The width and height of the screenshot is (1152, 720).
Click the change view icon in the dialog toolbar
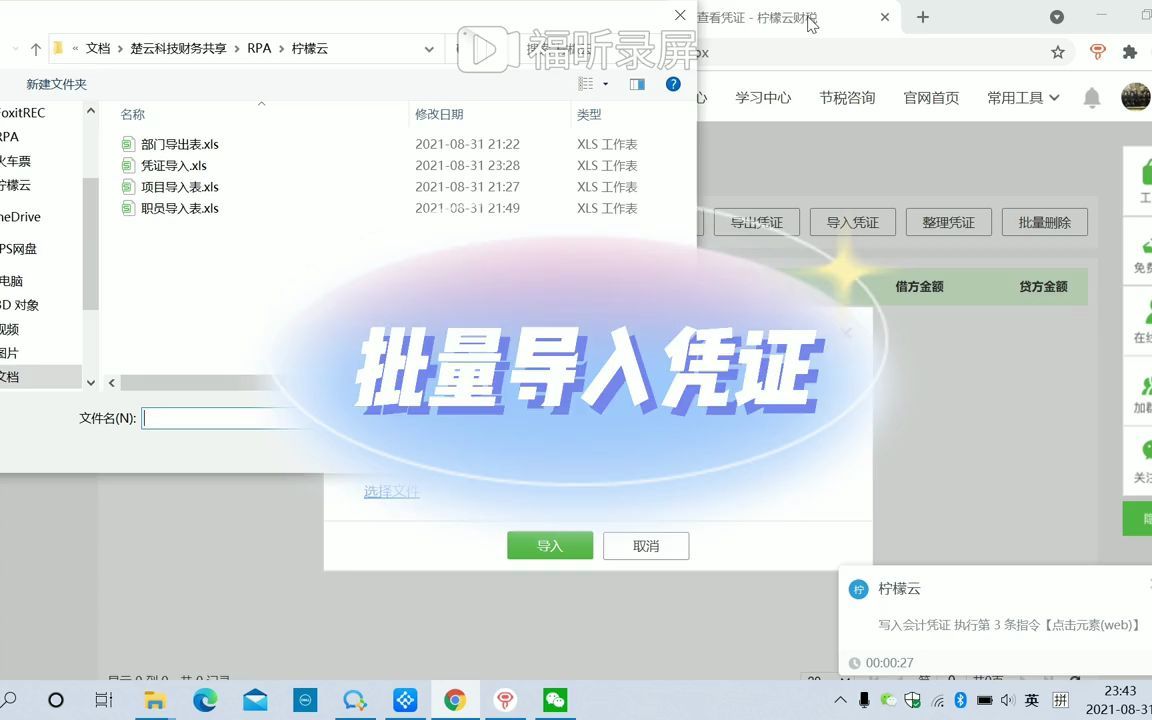point(586,84)
